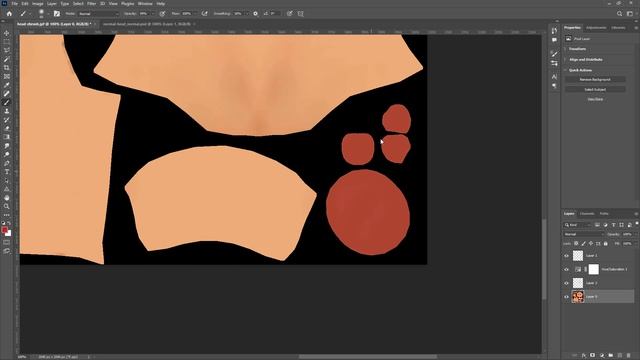Select the Move tool in the toolbar
This screenshot has width=640, height=360.
[x=7, y=33]
